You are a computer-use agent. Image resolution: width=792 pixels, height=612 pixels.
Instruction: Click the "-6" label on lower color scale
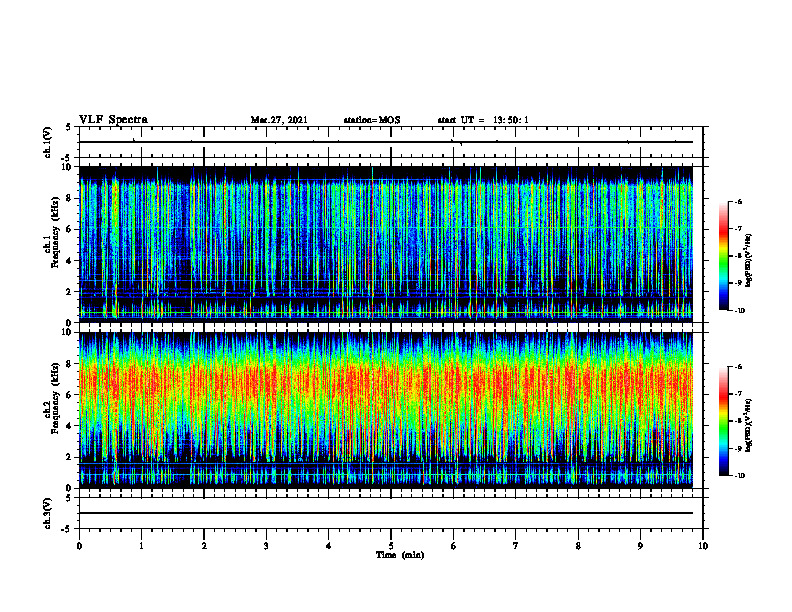738,367
